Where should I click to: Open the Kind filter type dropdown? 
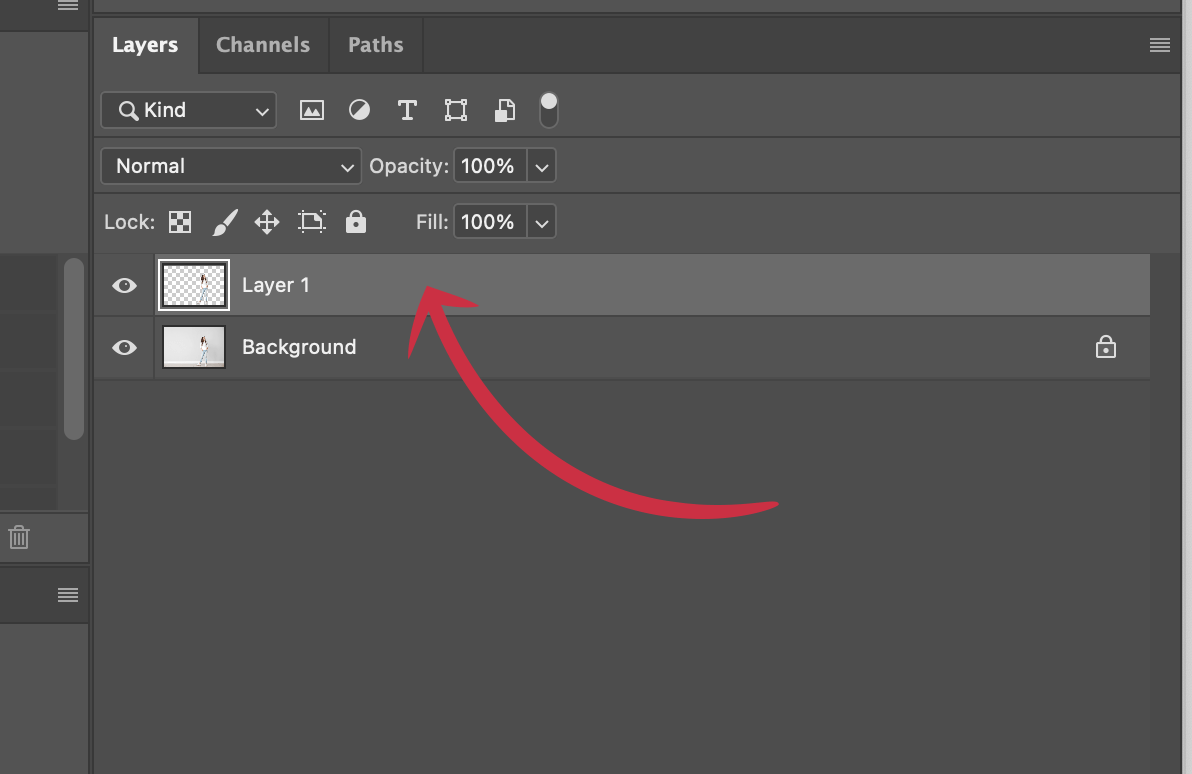tap(189, 111)
